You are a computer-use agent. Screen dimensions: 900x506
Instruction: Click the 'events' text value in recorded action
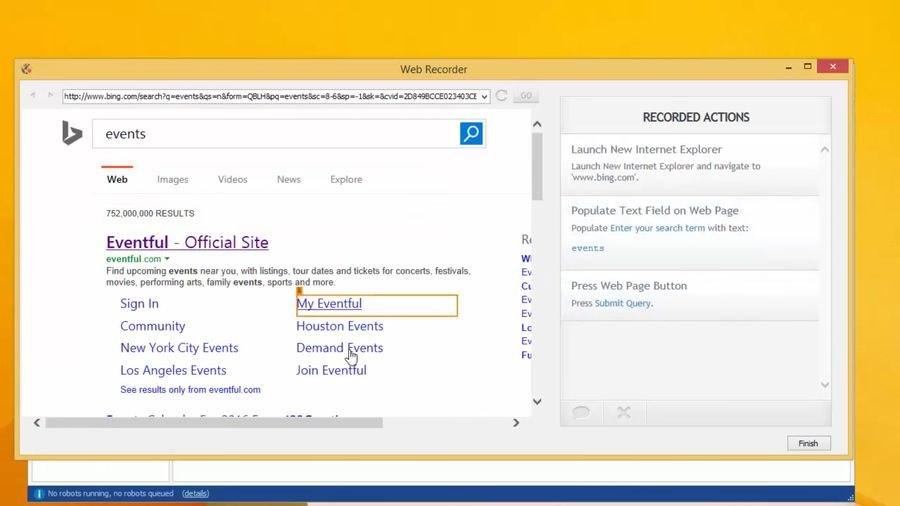[x=587, y=248]
